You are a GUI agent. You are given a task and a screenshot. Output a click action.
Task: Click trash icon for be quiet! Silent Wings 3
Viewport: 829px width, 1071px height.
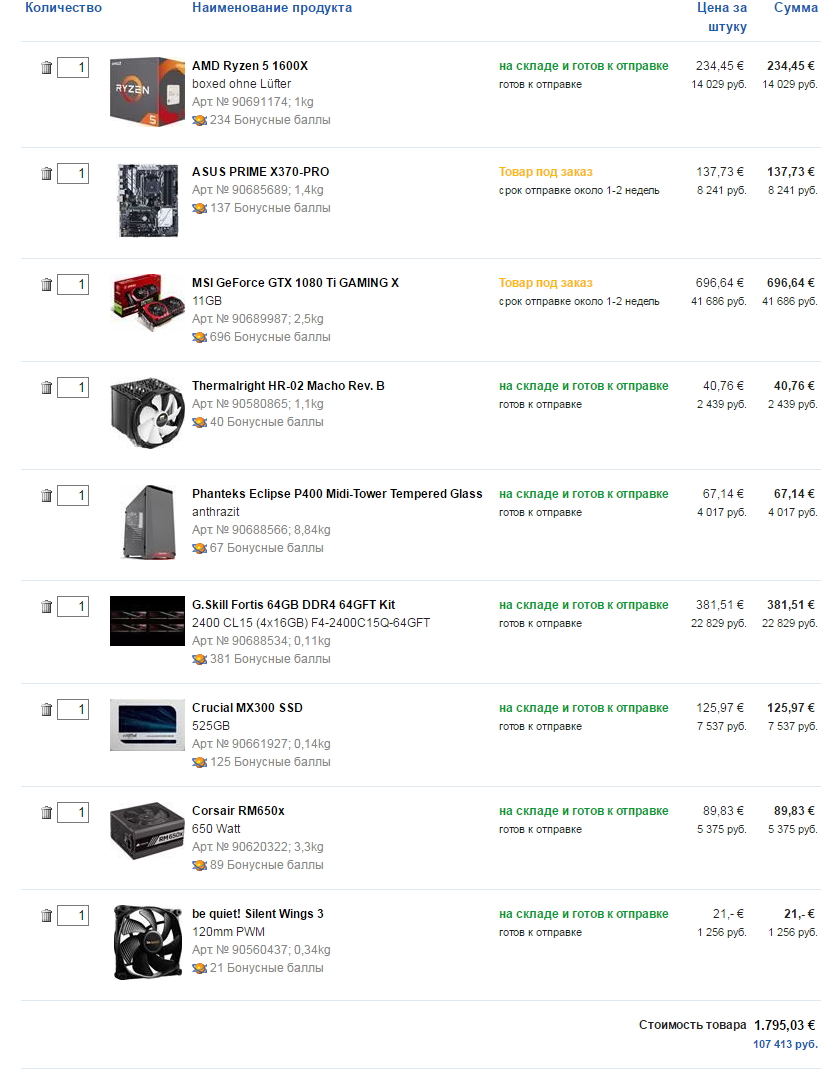click(x=46, y=916)
